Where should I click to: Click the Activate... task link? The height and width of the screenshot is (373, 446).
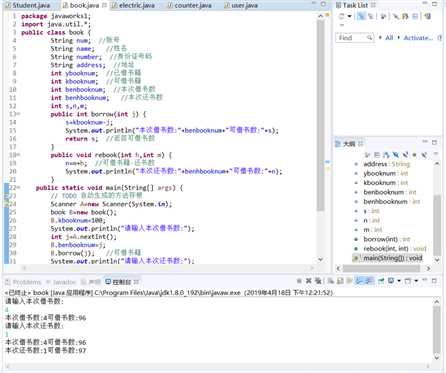click(x=418, y=38)
